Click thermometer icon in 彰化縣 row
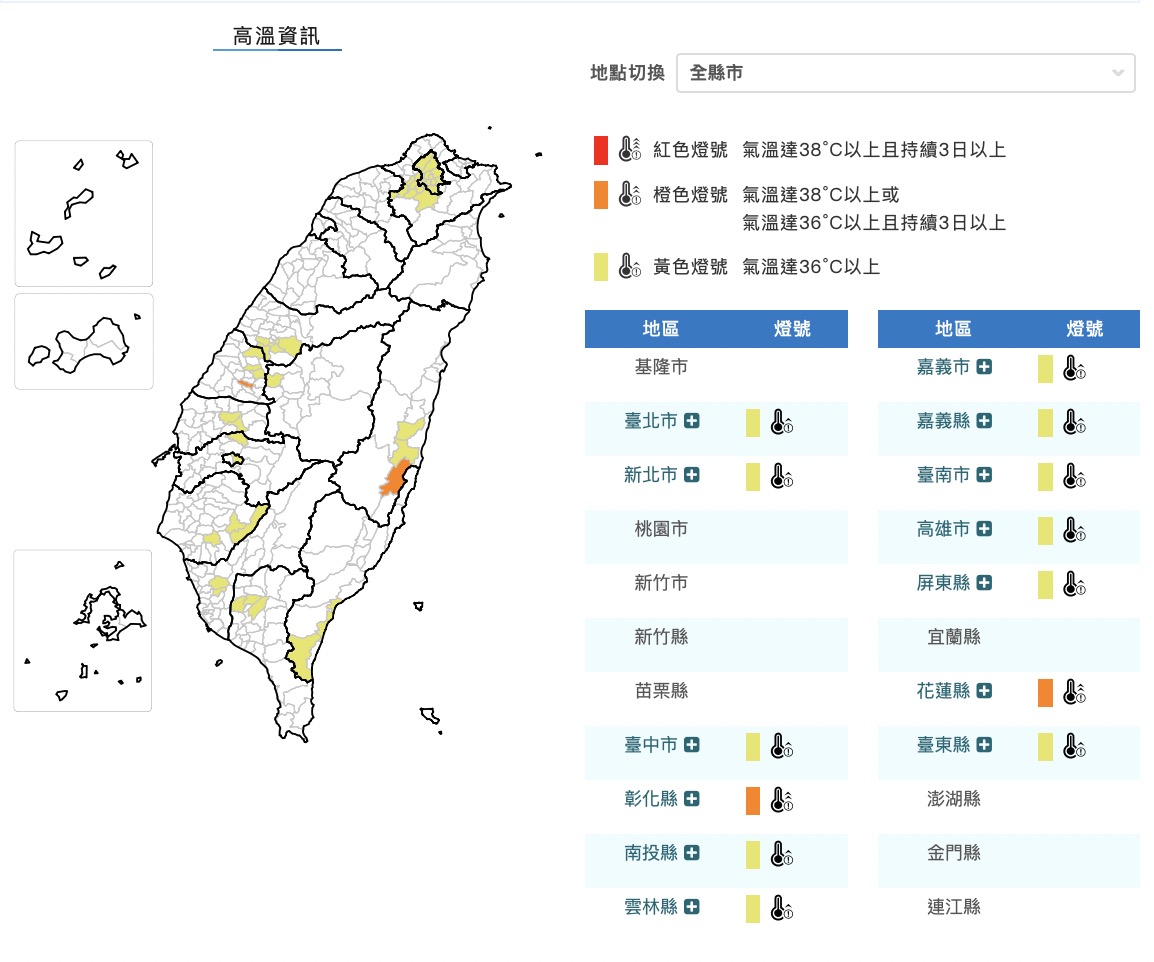Viewport: 1154px width, 962px height. (782, 800)
